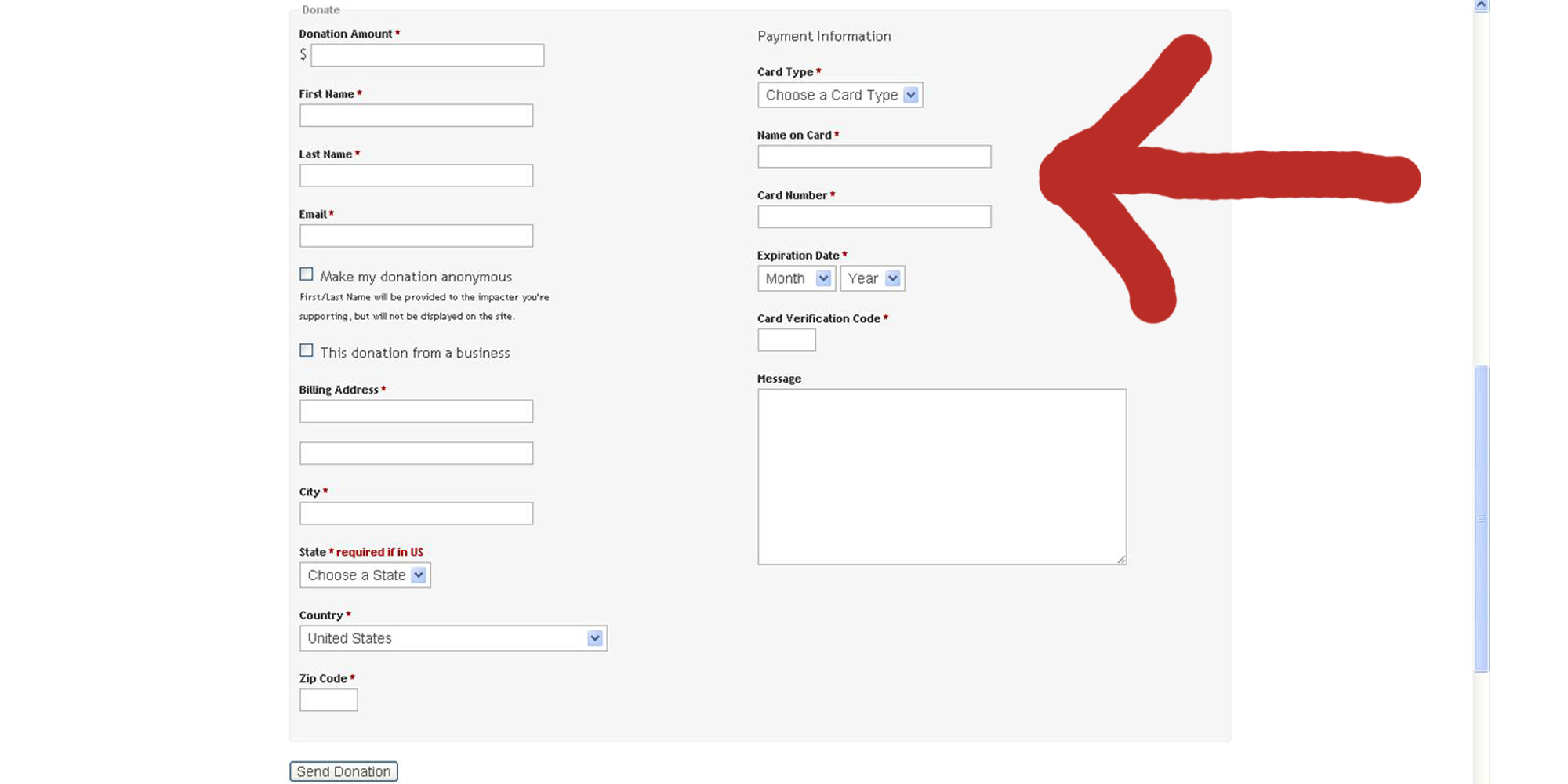Click the Card Verification Code label
The height and width of the screenshot is (784, 1568).
(818, 318)
